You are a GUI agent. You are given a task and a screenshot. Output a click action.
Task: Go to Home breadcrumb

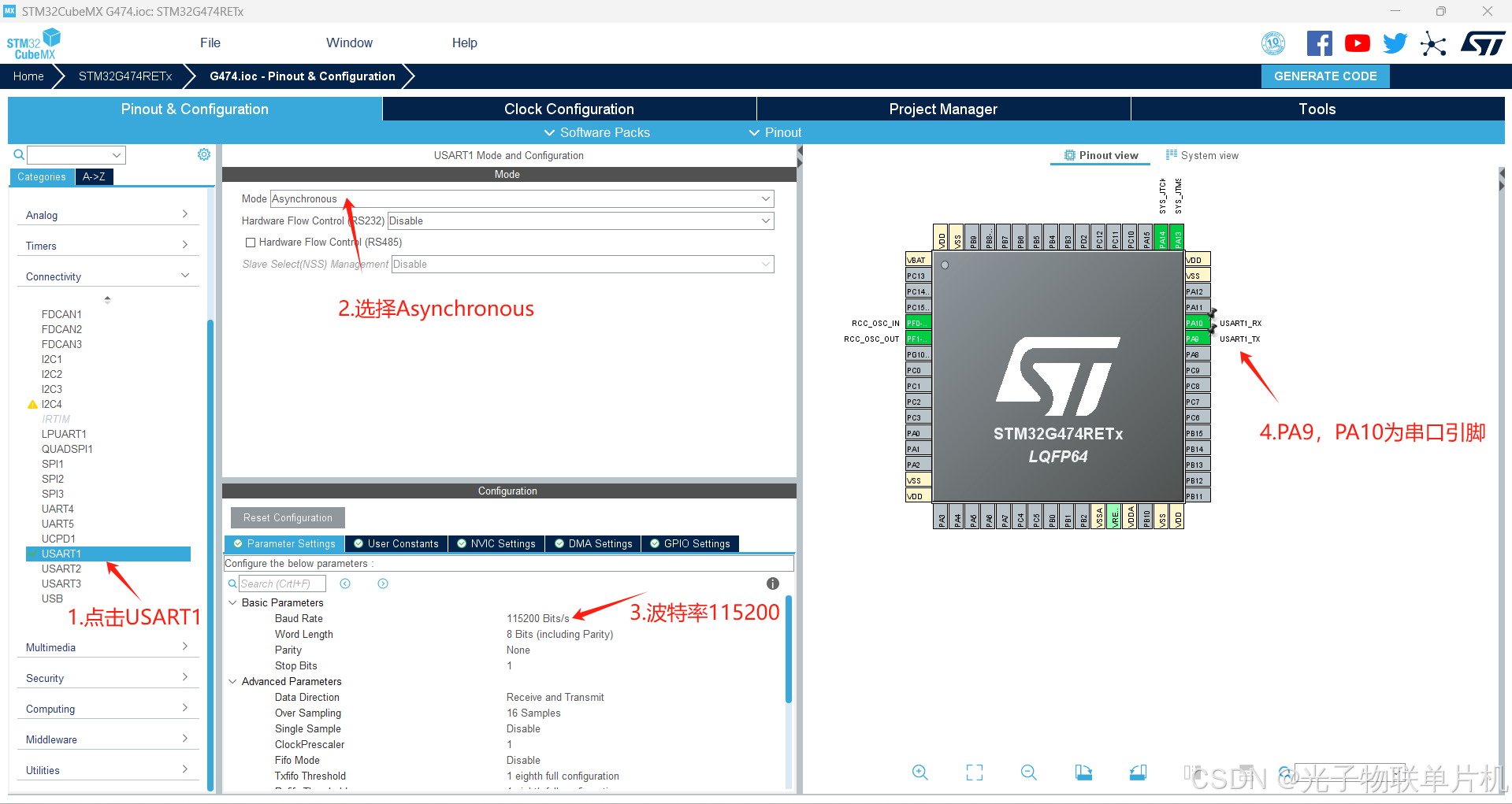pos(28,76)
